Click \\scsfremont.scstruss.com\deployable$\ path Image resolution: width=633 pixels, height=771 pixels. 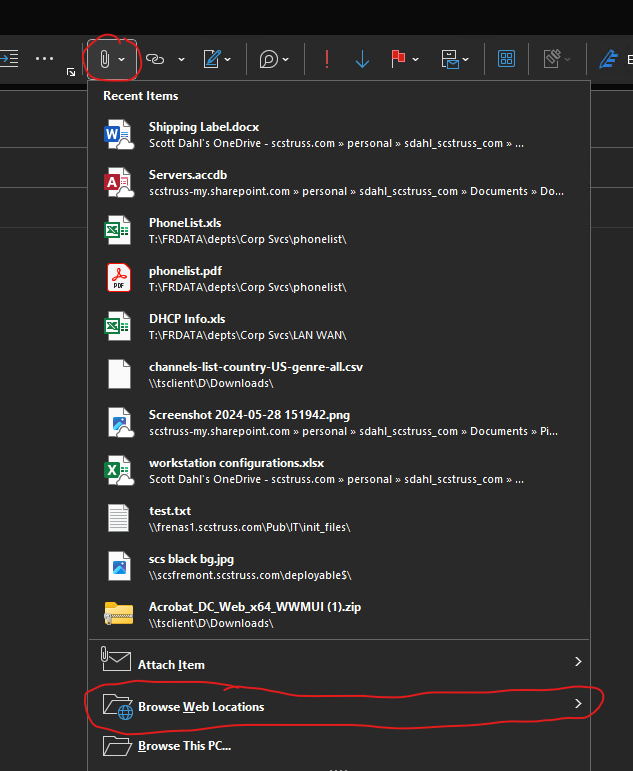coord(250,575)
